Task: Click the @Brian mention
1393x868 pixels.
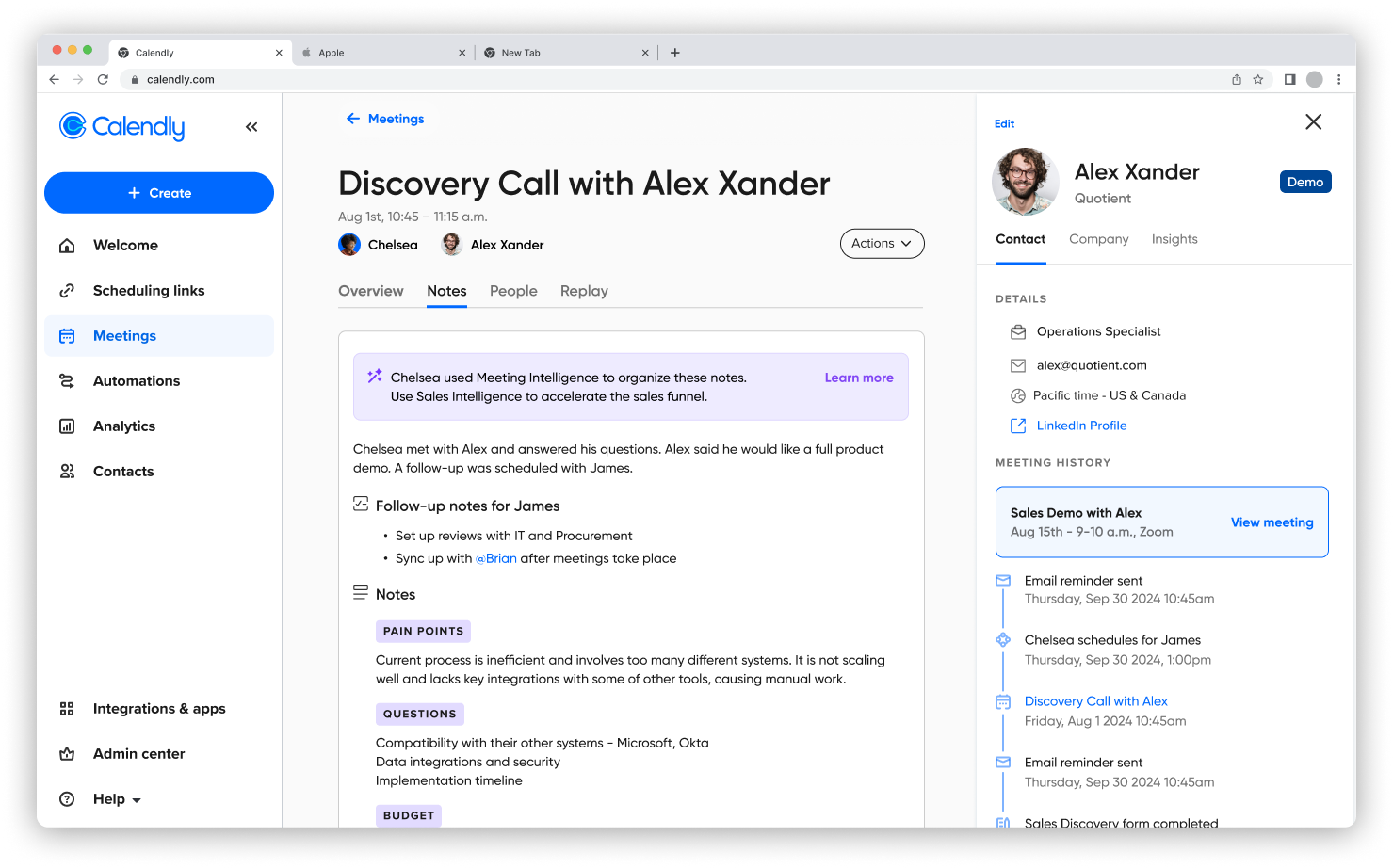Action: pos(496,558)
